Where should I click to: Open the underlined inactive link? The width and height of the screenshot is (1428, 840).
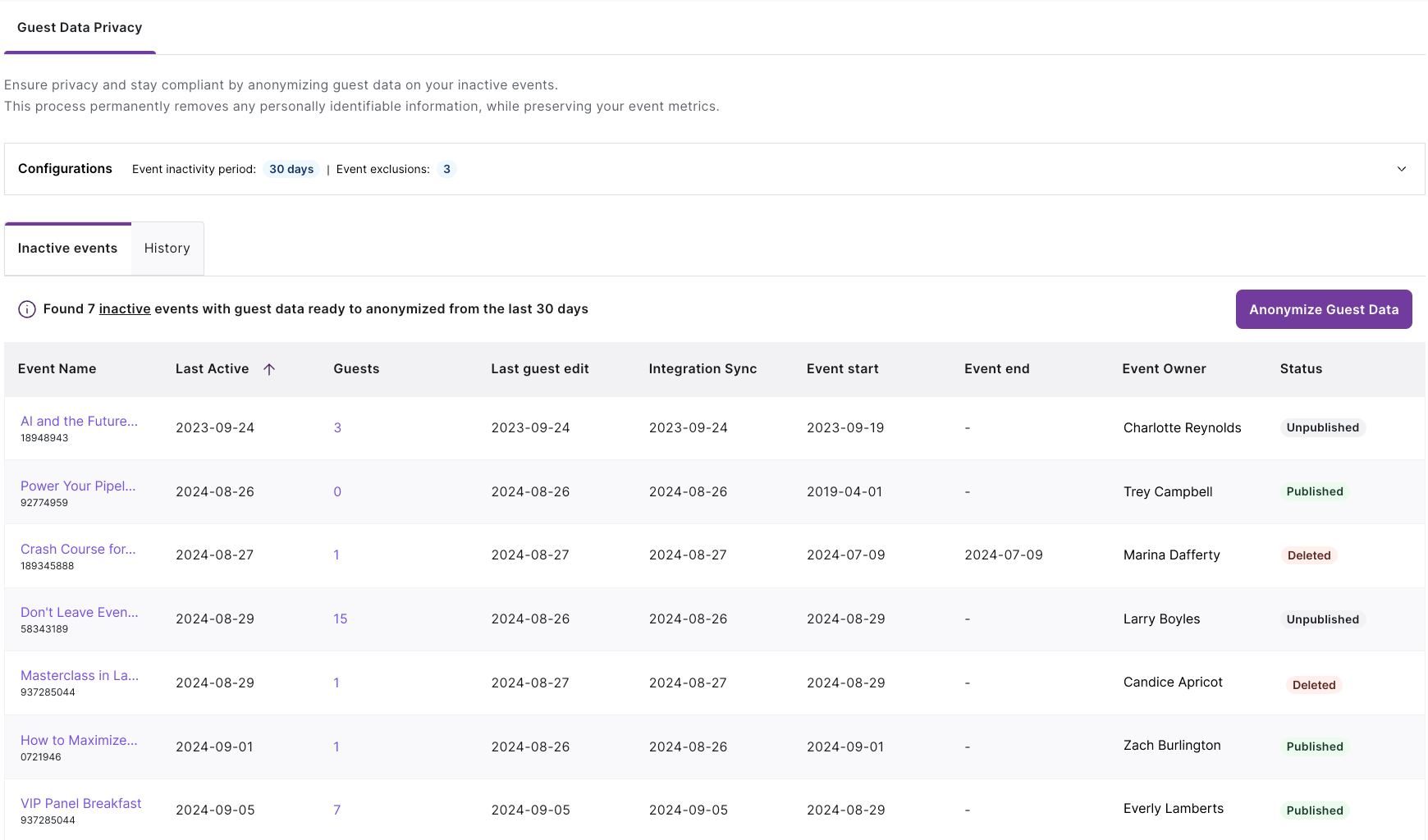pyautogui.click(x=125, y=309)
